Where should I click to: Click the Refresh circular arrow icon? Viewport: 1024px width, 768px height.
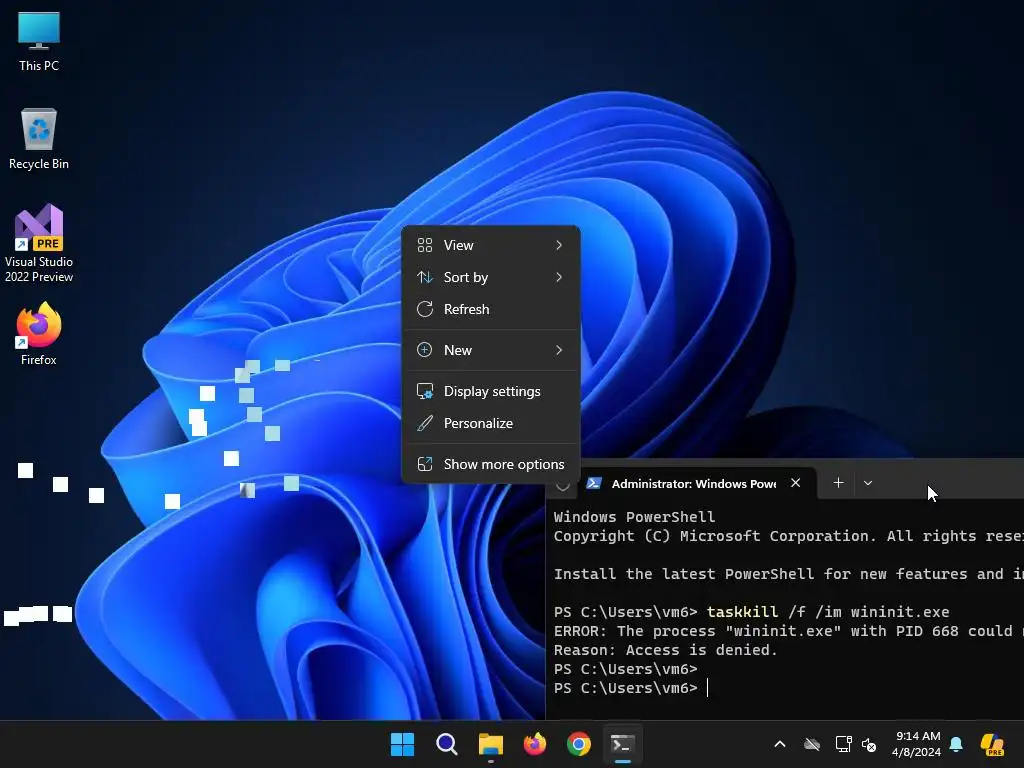click(424, 309)
